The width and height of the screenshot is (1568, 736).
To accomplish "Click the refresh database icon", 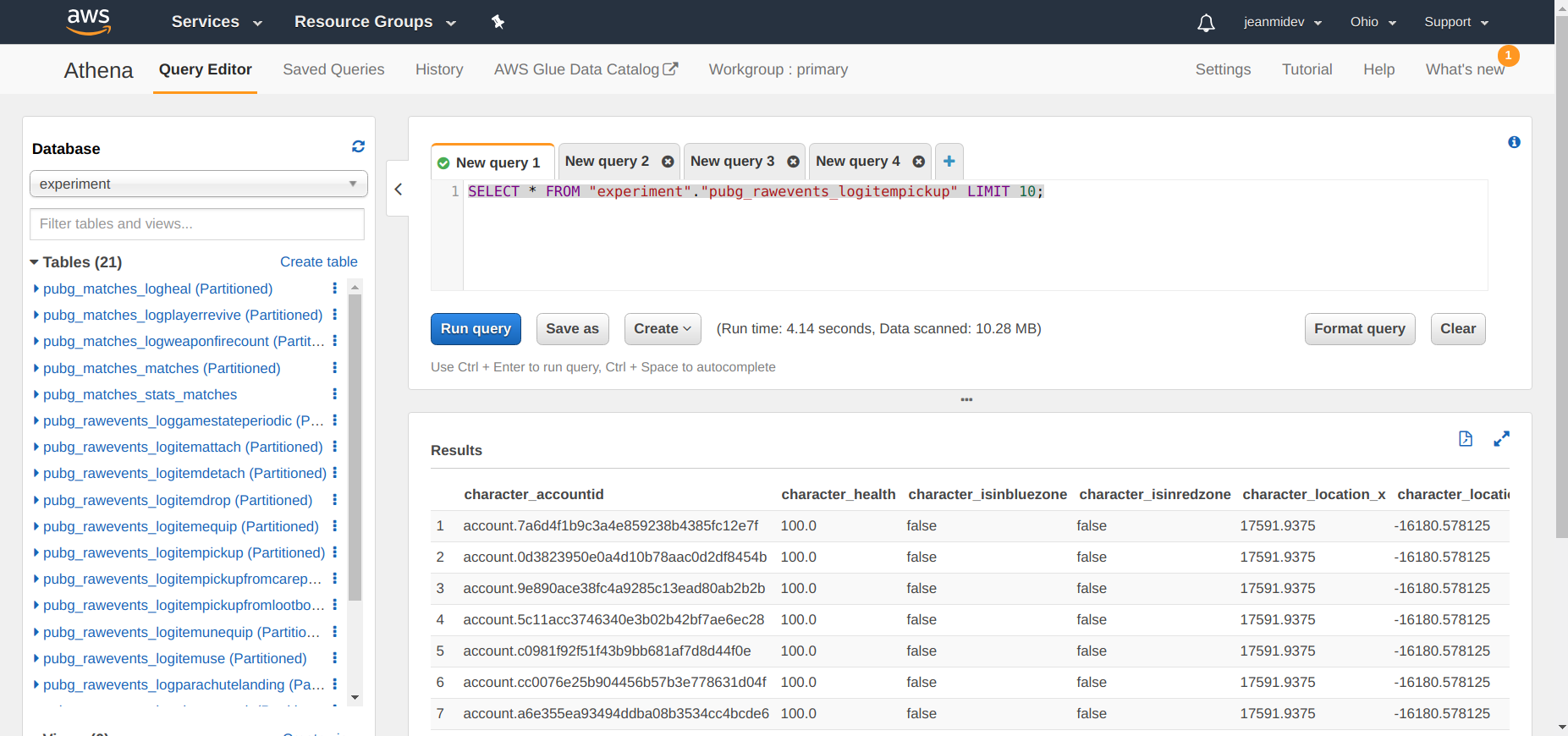I will (358, 147).
